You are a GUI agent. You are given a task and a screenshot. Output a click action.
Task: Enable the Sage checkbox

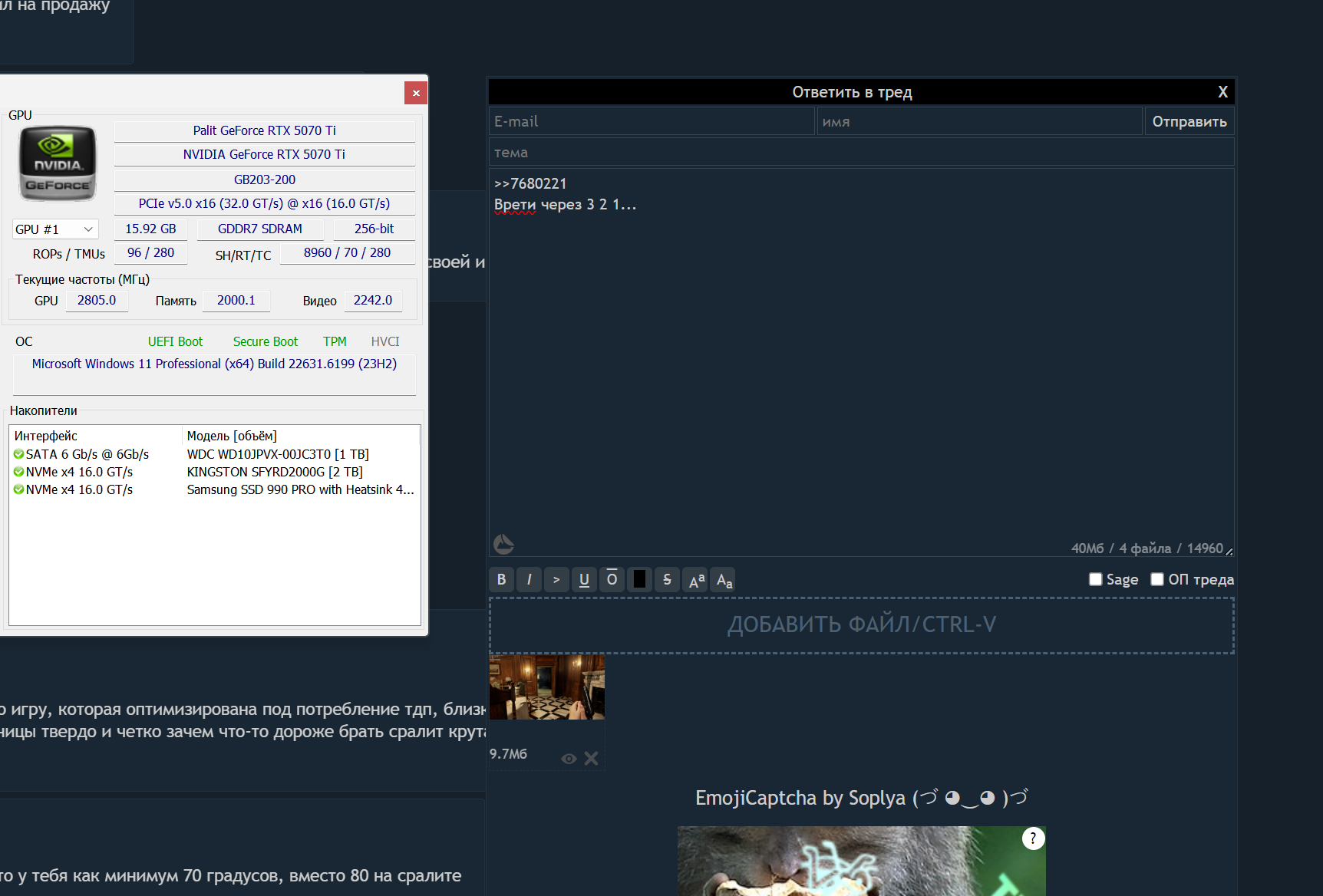click(1095, 579)
